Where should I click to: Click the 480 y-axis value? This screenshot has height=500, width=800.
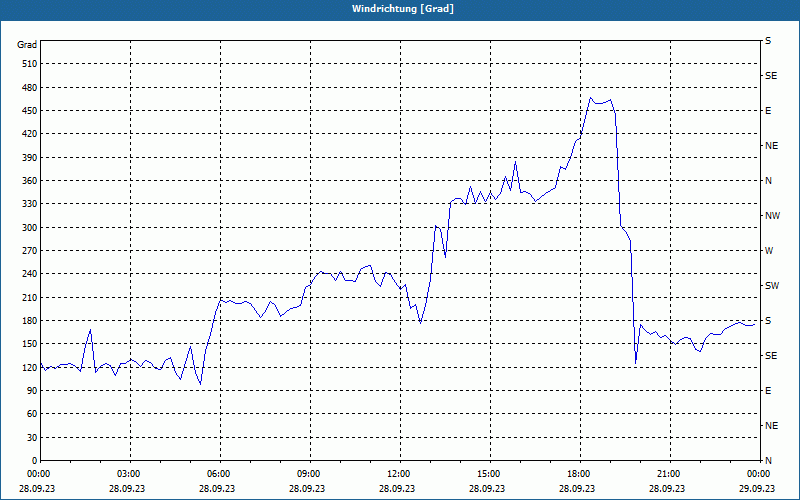30,87
